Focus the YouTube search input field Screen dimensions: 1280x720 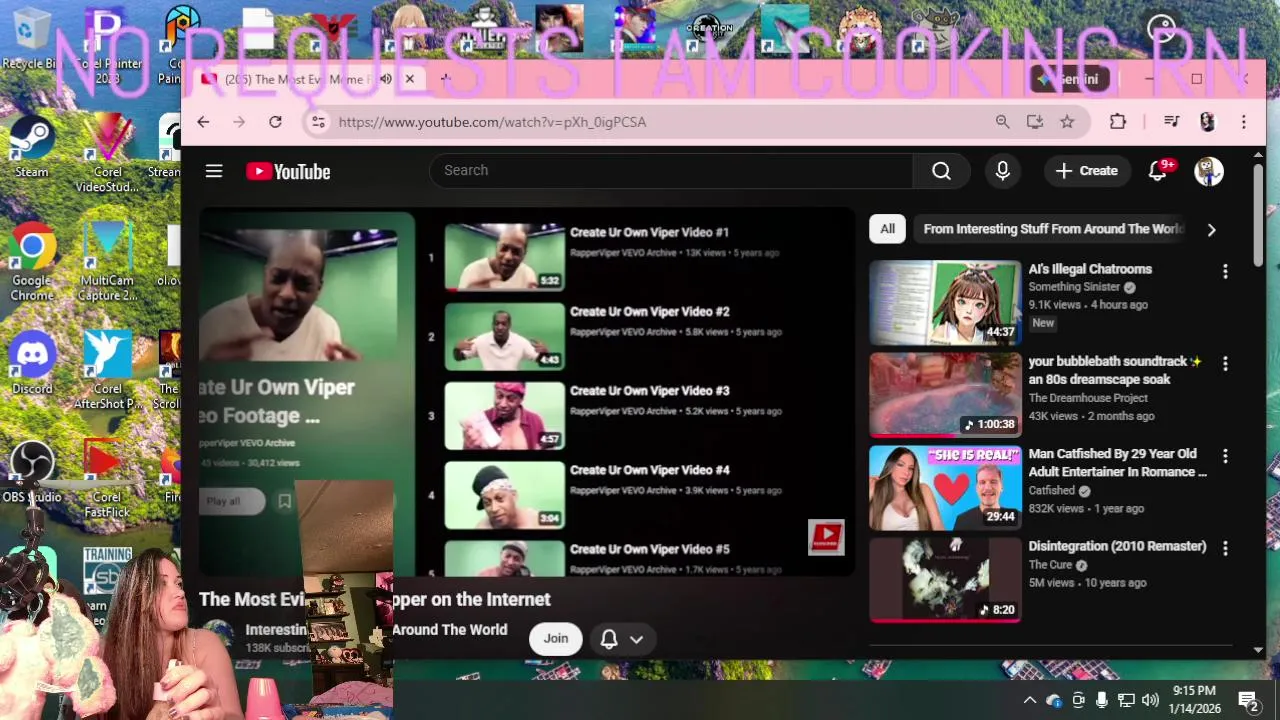click(x=671, y=171)
